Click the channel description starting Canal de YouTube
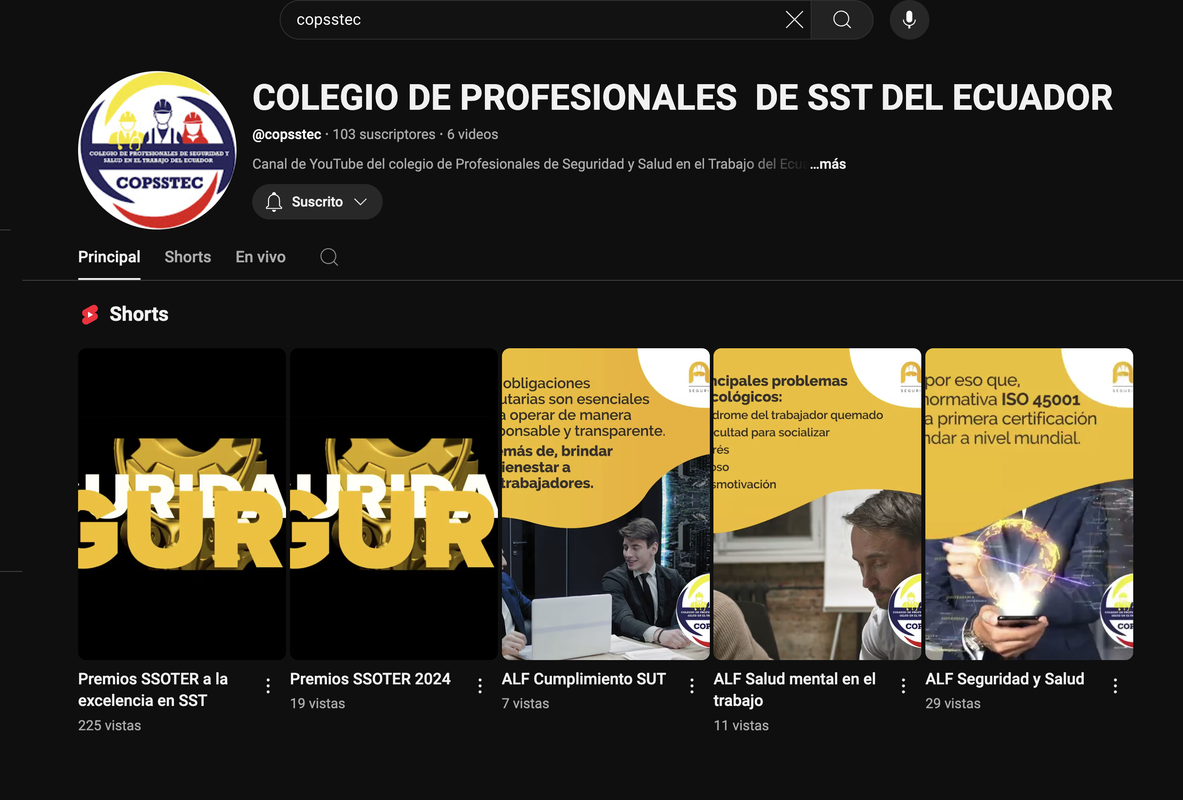The height and width of the screenshot is (800, 1183). (x=528, y=164)
